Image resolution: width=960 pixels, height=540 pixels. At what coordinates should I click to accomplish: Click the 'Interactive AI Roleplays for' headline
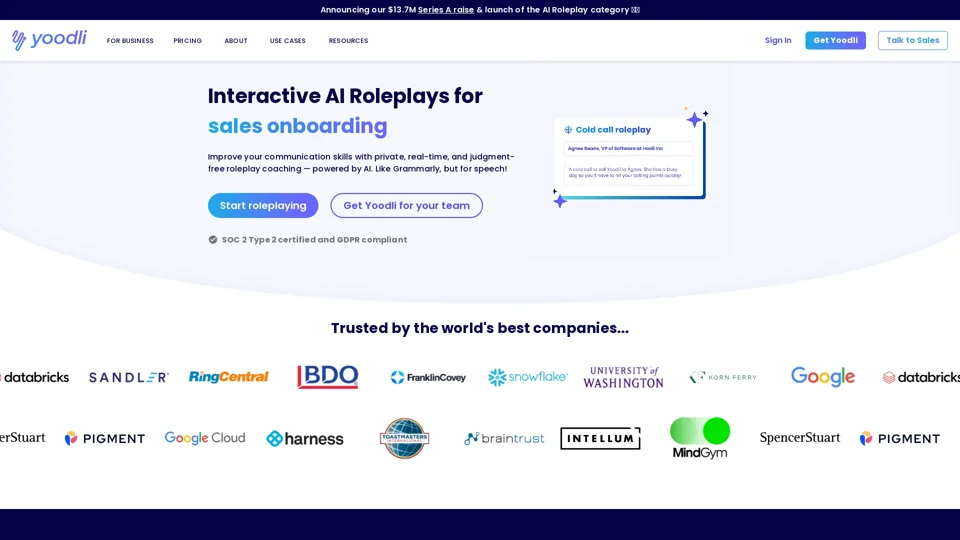point(345,96)
